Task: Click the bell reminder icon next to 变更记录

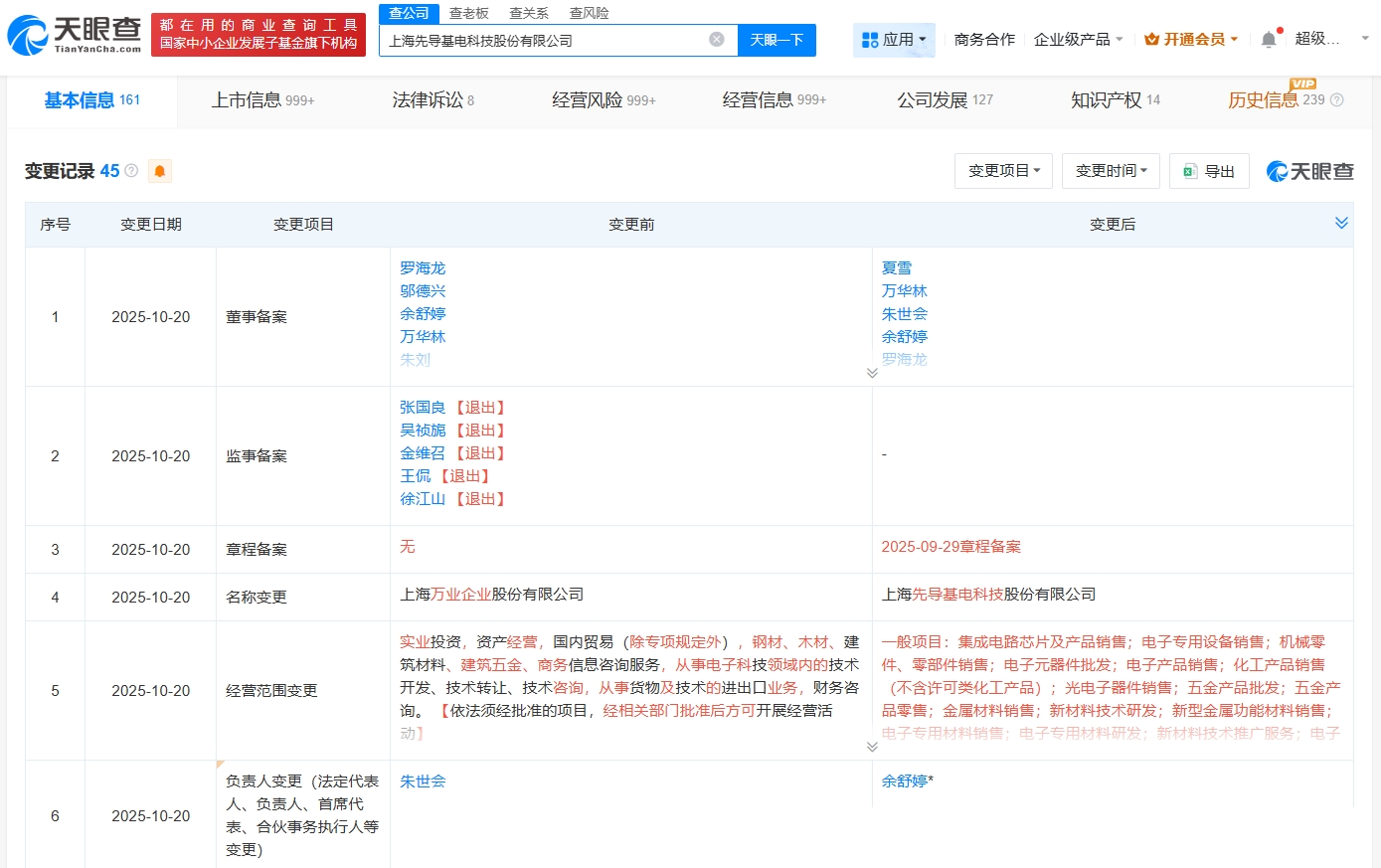Action: 158,171
